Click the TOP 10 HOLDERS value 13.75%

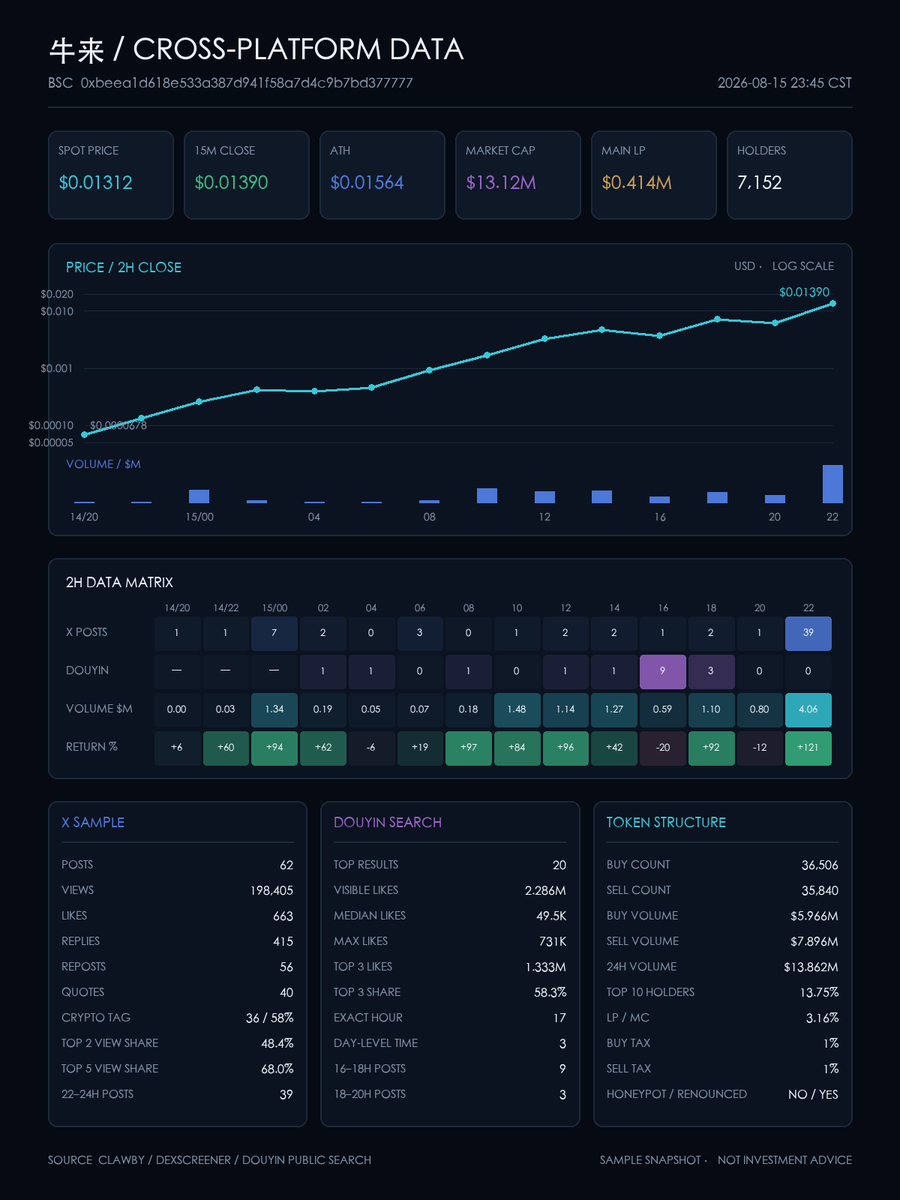[820, 992]
